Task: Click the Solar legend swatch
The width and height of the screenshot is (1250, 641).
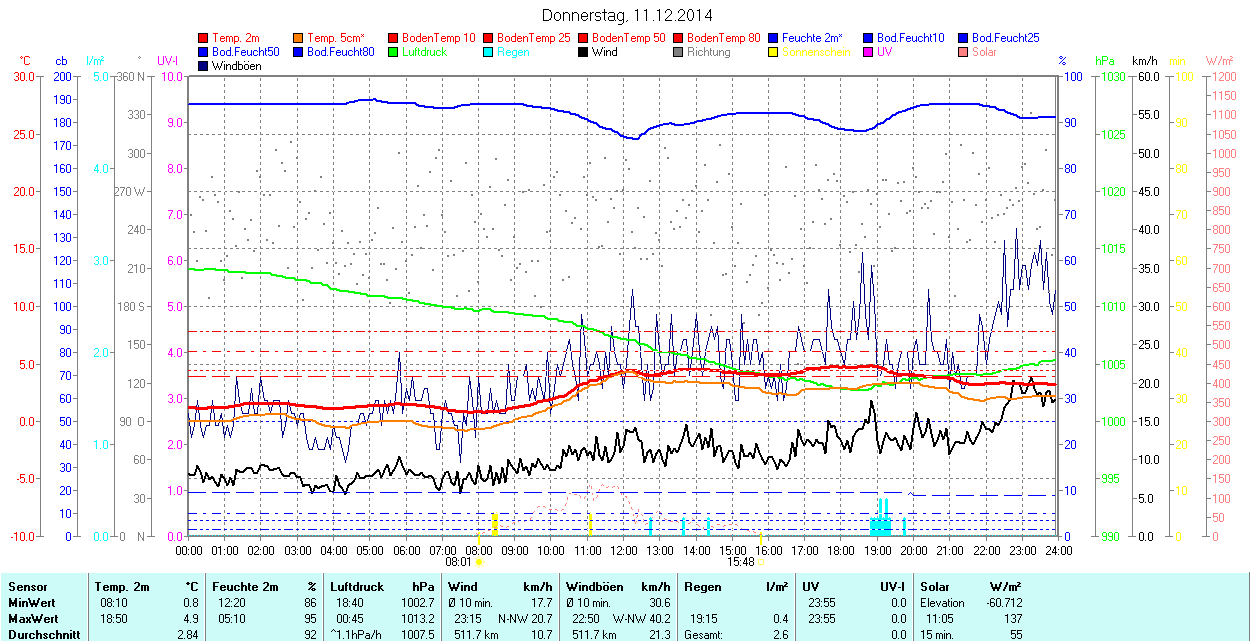Action: click(x=964, y=52)
